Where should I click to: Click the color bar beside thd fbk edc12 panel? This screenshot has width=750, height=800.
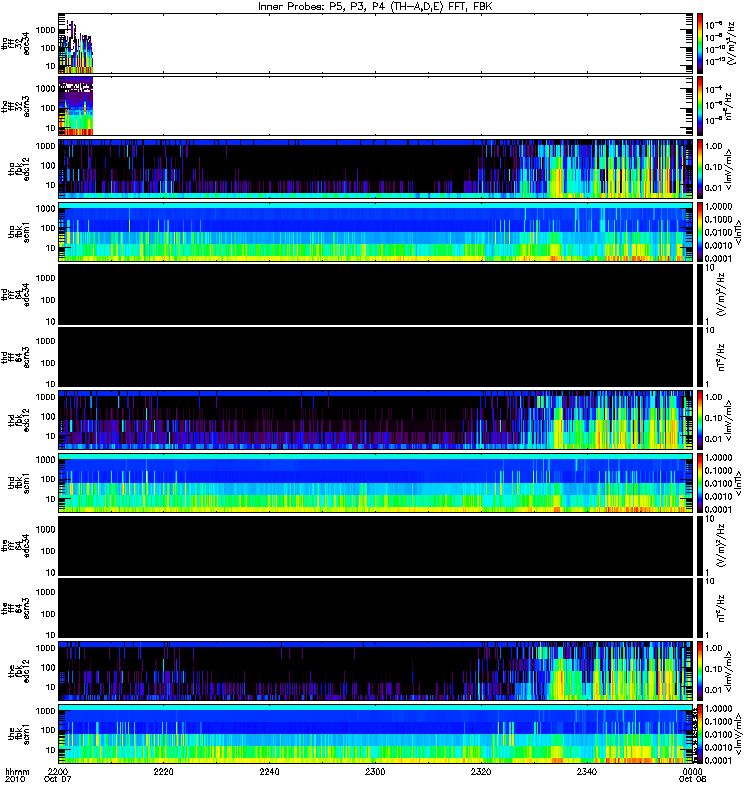[700, 420]
